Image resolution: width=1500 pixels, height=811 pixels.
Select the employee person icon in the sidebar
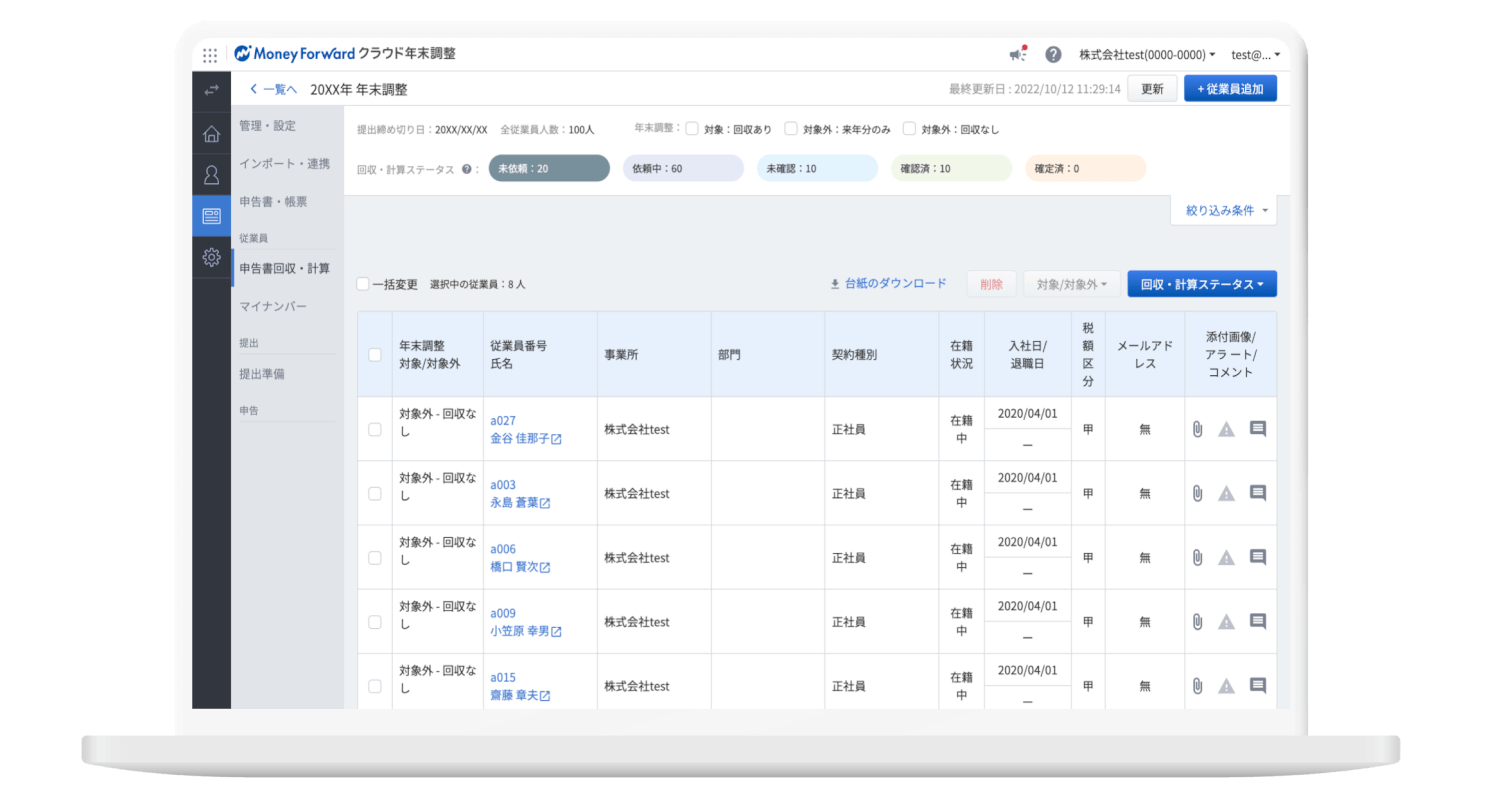coord(211,175)
